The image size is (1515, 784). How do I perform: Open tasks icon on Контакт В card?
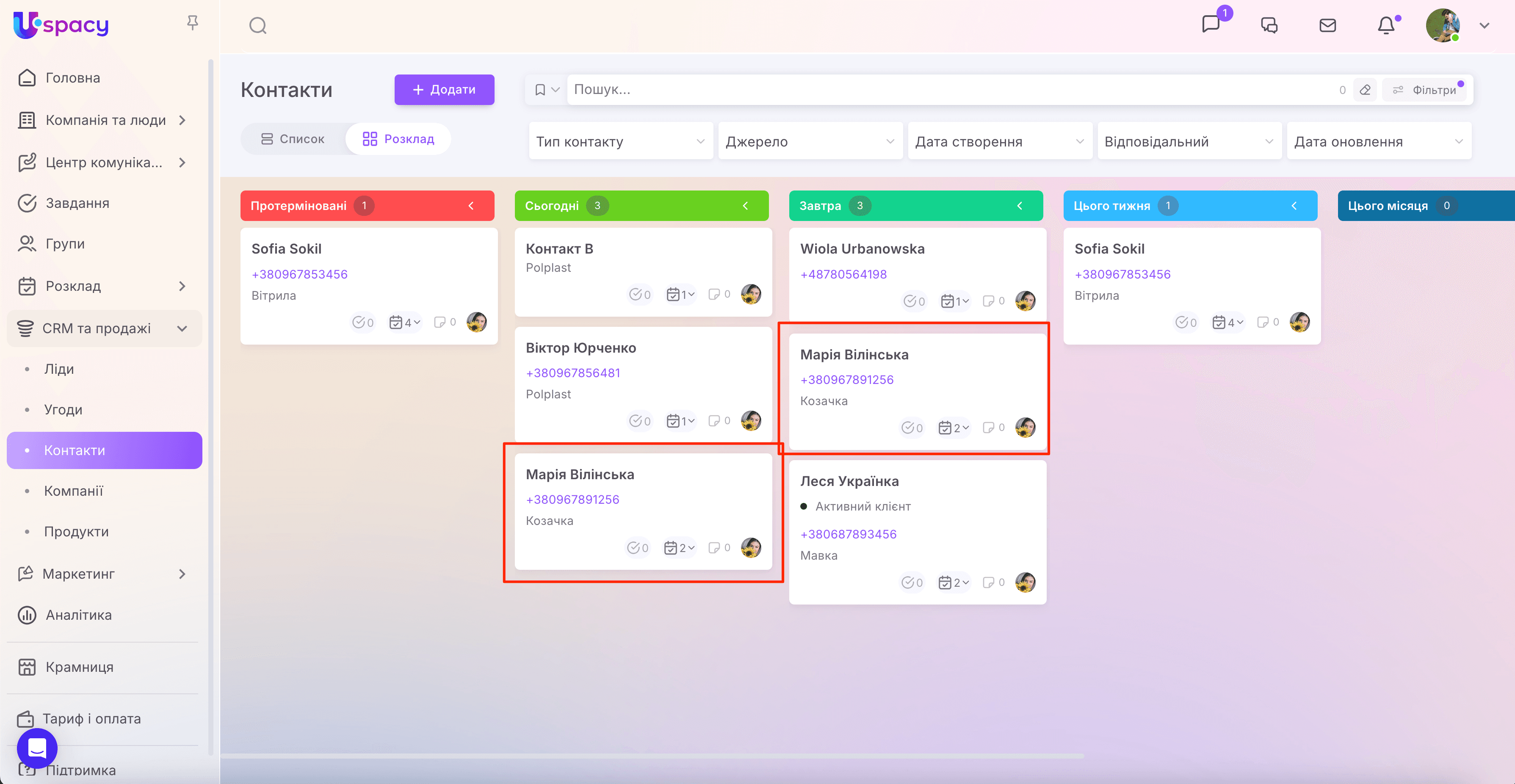[x=640, y=294]
